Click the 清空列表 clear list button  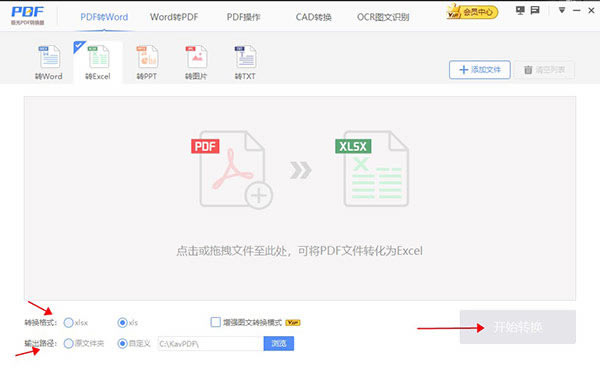pyautogui.click(x=545, y=70)
